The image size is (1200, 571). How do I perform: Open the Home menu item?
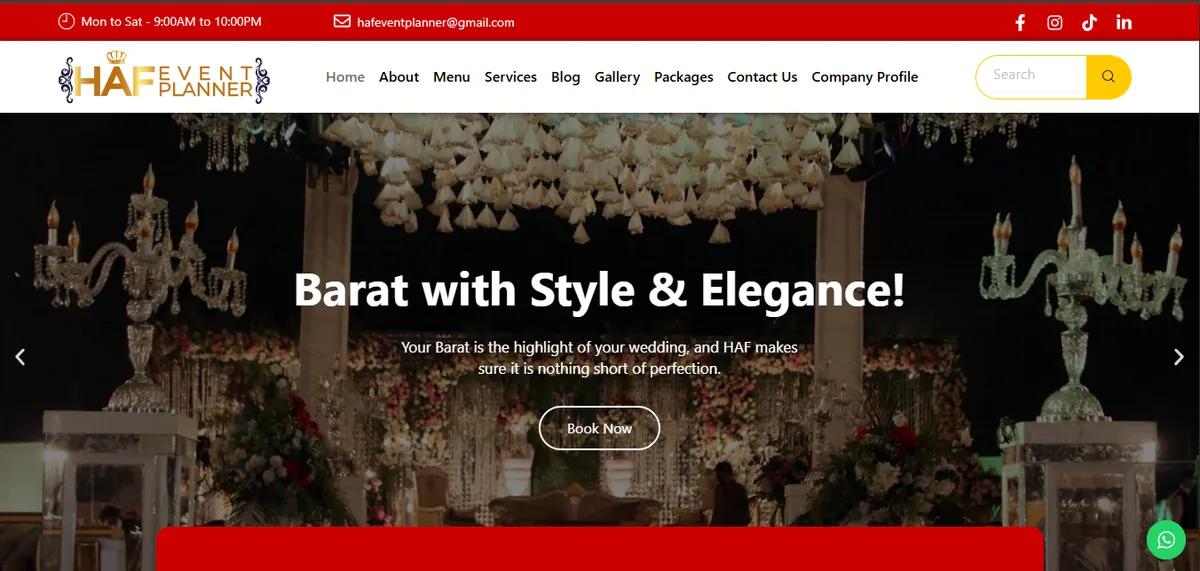(345, 77)
